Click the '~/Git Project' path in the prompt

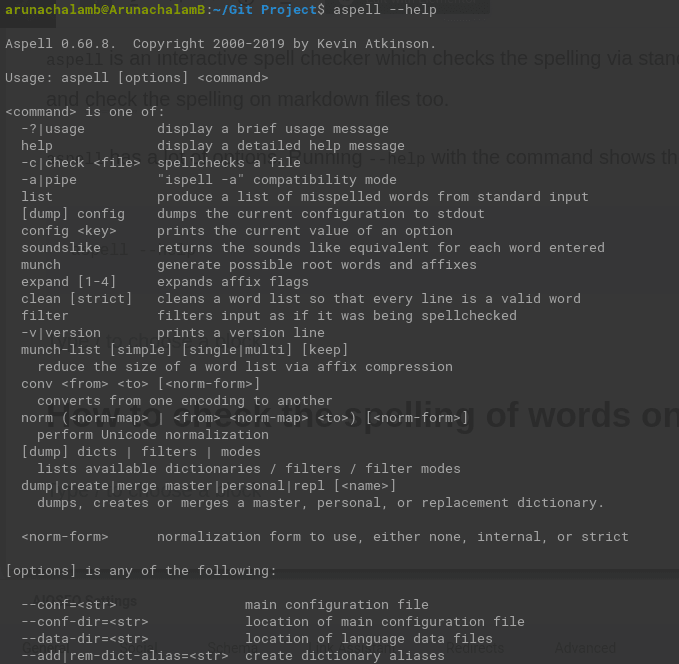point(265,10)
